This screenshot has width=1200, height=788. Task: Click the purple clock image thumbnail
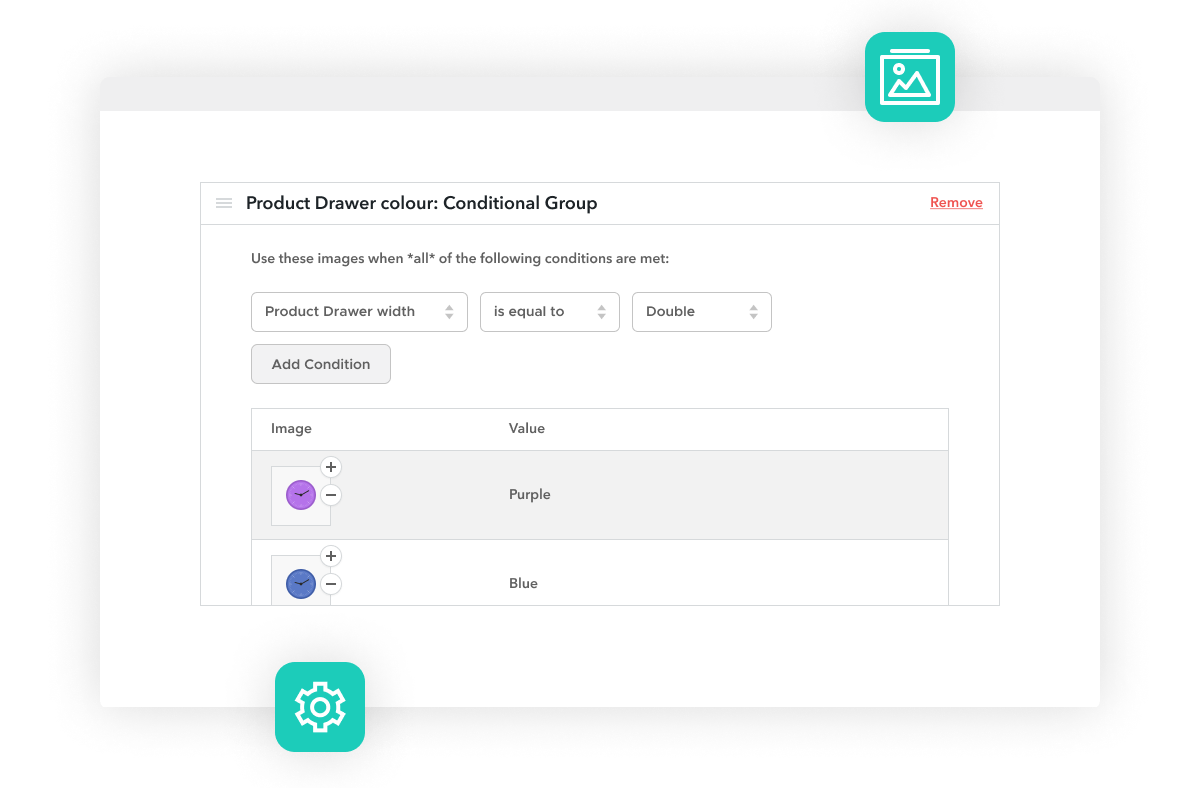click(300, 494)
